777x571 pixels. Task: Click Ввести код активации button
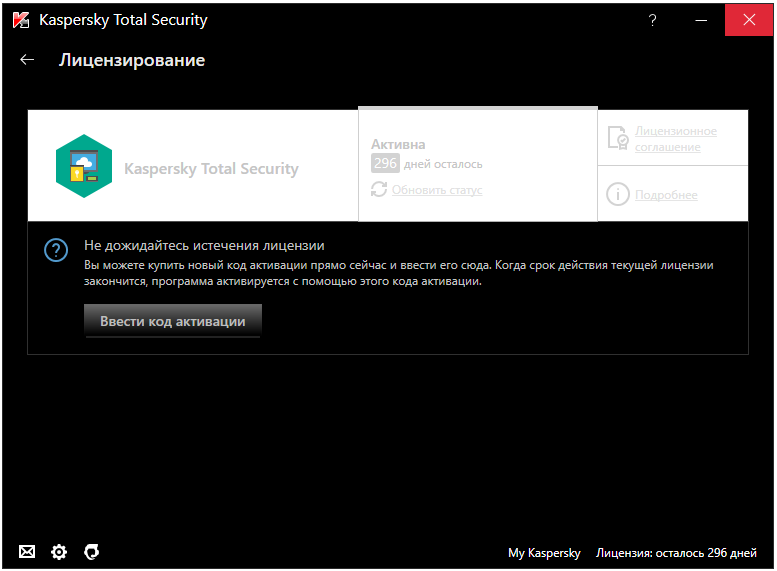172,321
